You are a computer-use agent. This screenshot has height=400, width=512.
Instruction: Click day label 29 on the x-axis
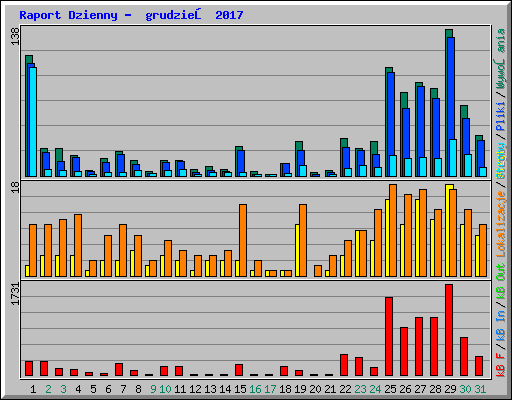point(450,389)
